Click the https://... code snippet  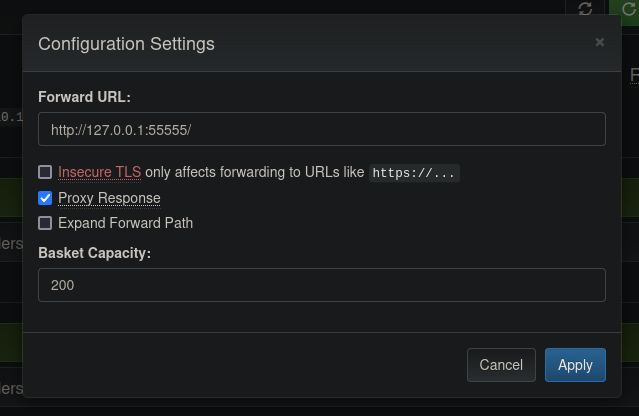point(414,173)
